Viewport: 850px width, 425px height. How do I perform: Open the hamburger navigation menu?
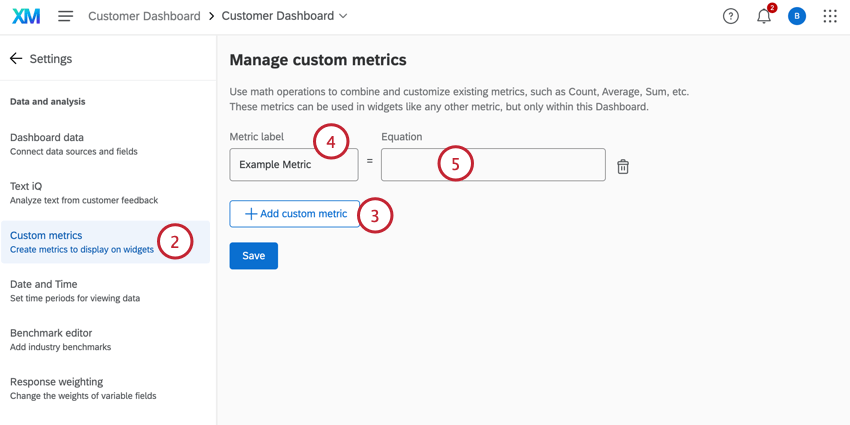point(65,16)
